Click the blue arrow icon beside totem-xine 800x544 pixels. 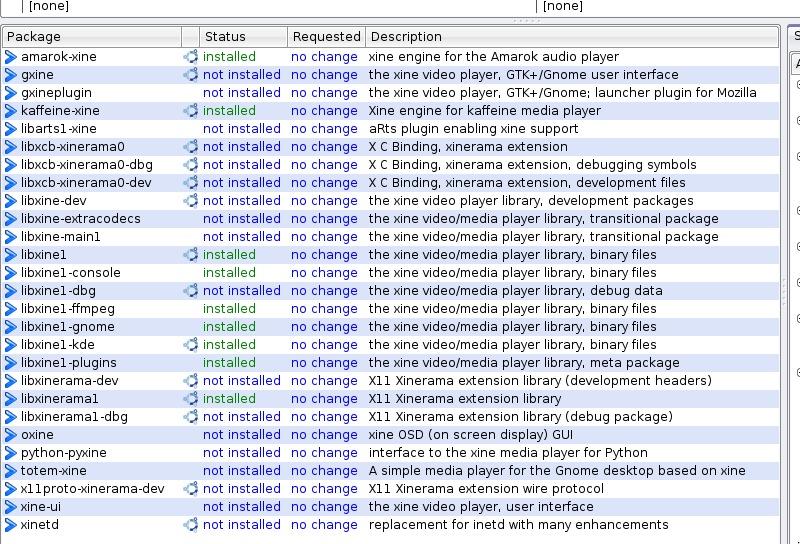click(11, 471)
